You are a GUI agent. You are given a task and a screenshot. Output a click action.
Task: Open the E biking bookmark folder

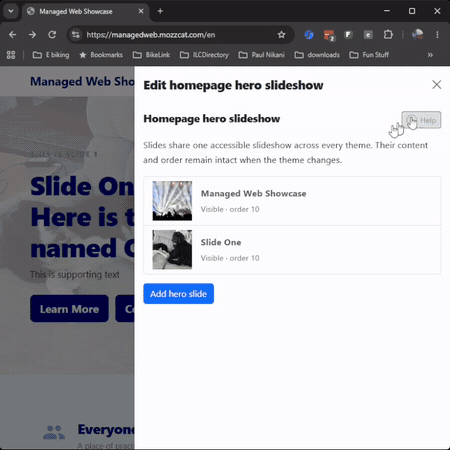(51, 55)
